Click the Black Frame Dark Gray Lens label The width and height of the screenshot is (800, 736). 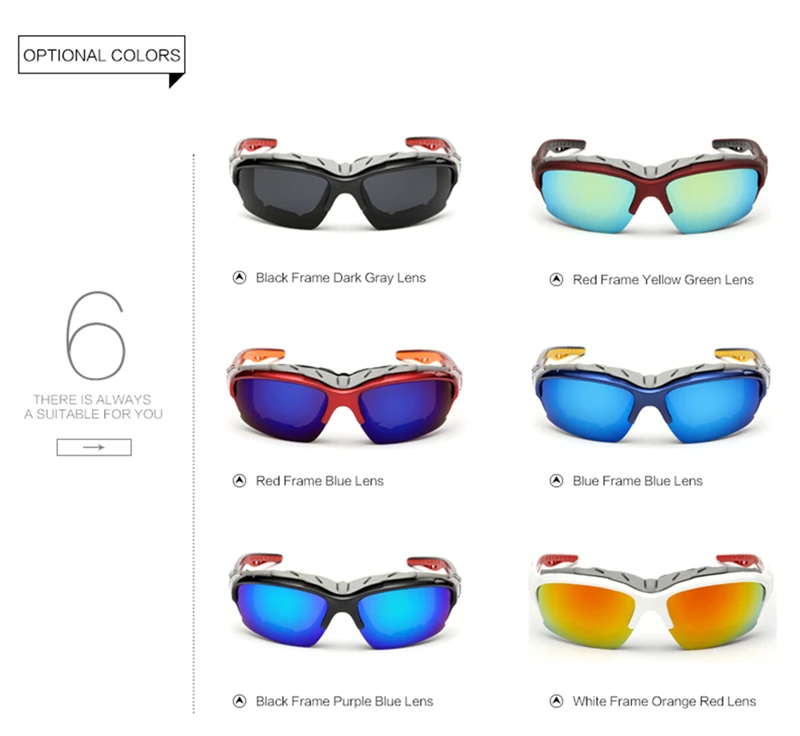[341, 278]
